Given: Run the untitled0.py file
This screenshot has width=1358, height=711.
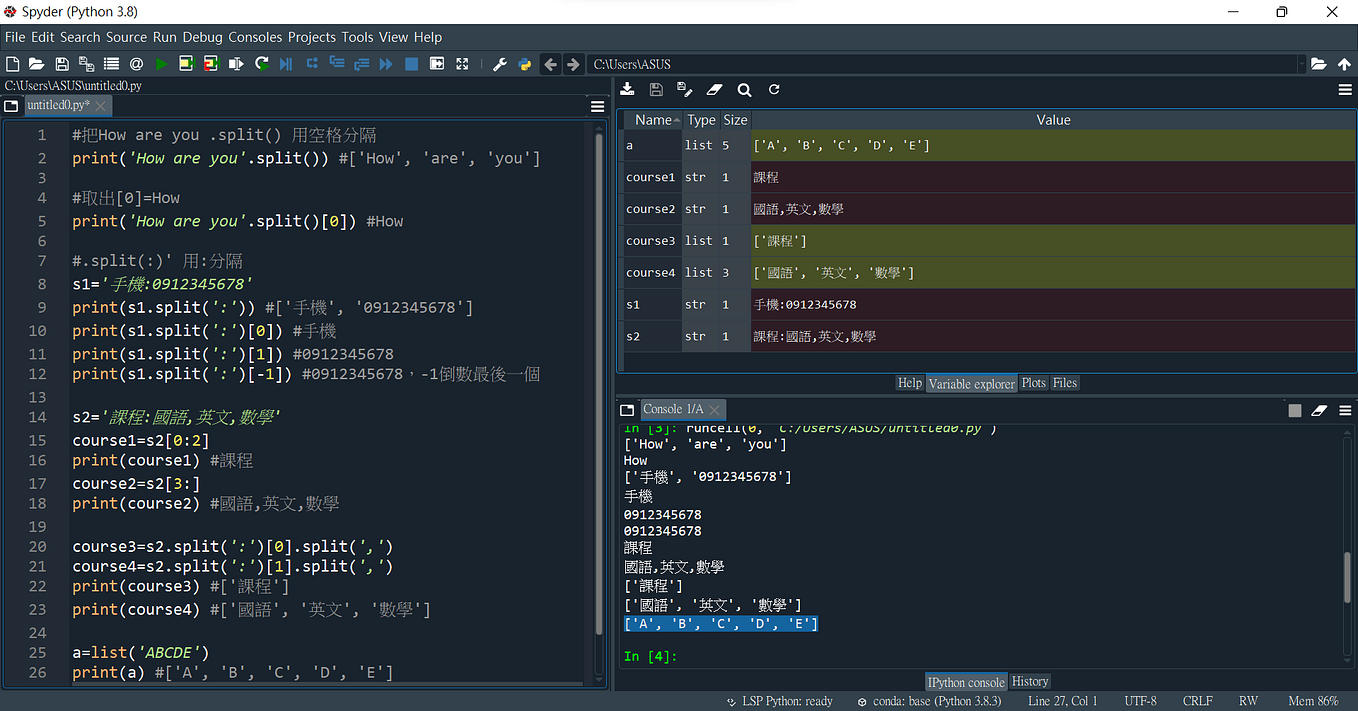Looking at the screenshot, I should [161, 63].
